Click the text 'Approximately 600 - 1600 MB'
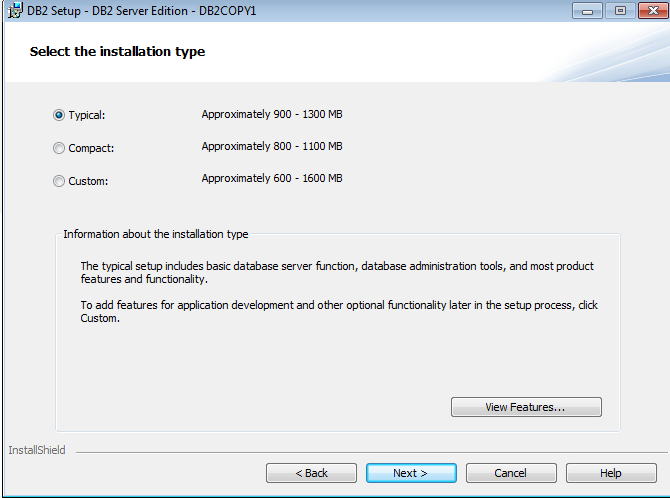Image resolution: width=670 pixels, height=498 pixels. click(272, 178)
